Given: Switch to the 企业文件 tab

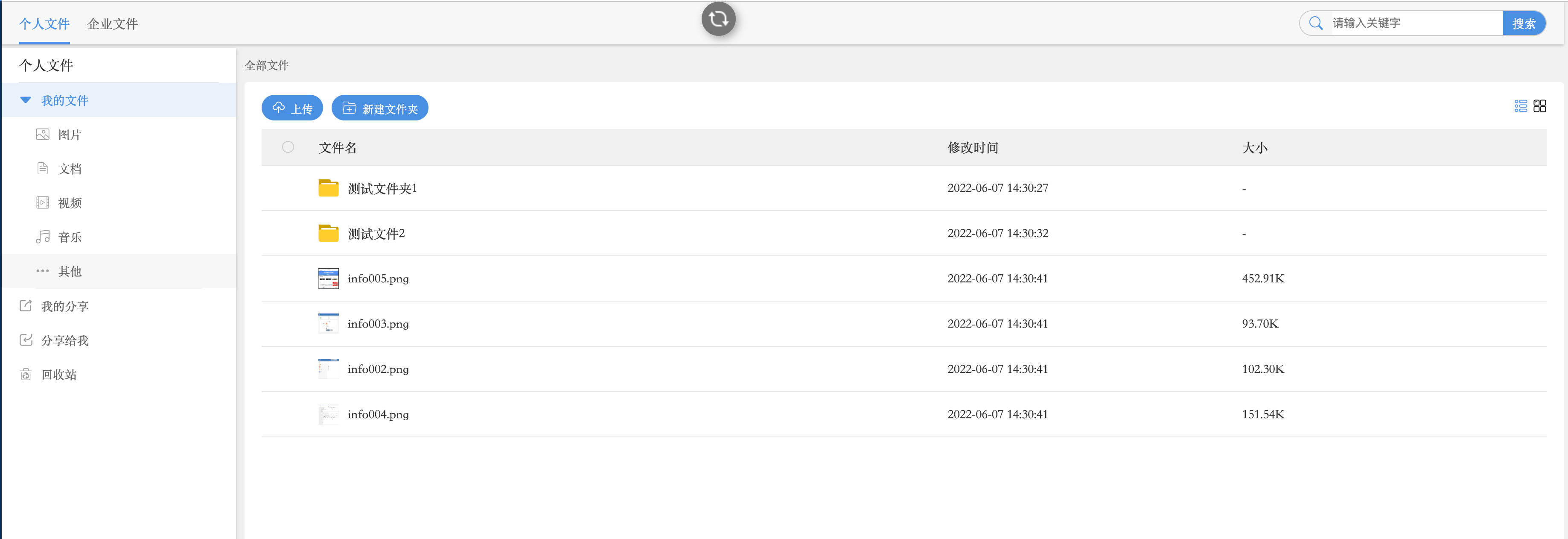Looking at the screenshot, I should point(112,24).
